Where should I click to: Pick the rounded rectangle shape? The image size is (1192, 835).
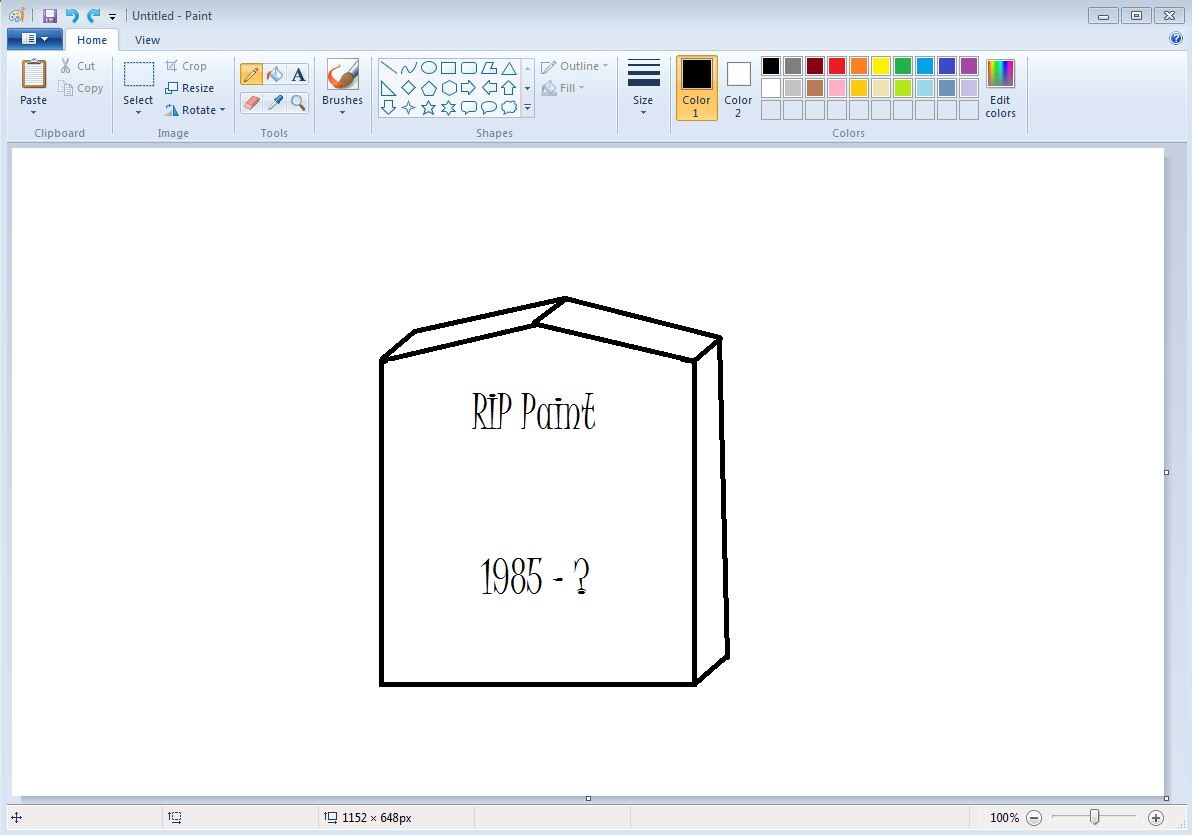coord(468,67)
